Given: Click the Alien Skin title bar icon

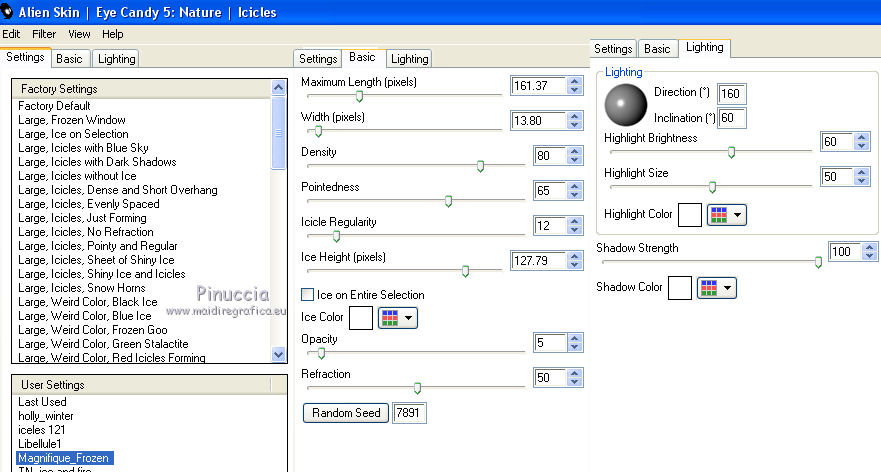Looking at the screenshot, I should tap(7, 11).
